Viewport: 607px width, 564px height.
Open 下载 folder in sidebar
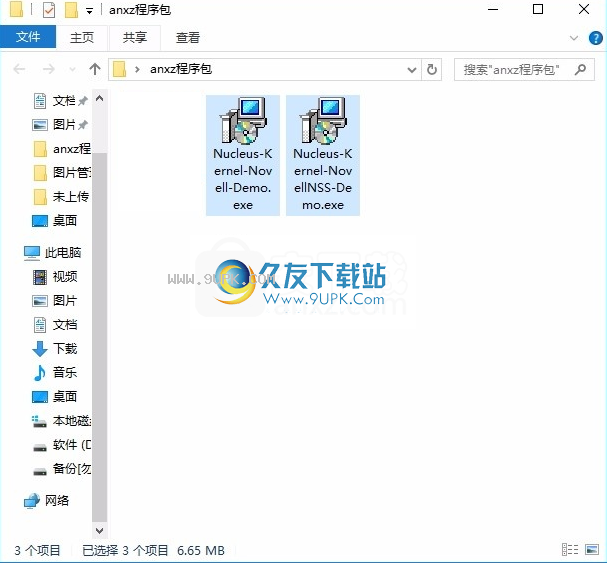(x=55, y=349)
